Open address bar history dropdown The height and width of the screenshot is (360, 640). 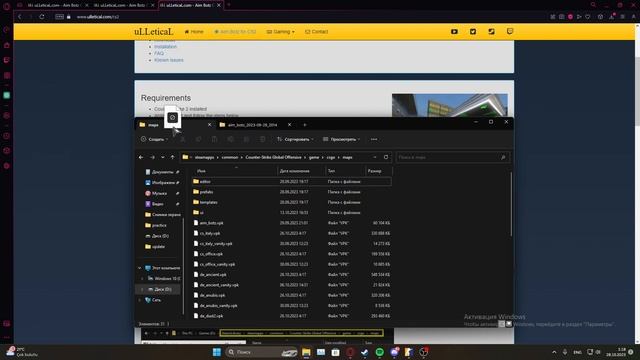coord(375,157)
